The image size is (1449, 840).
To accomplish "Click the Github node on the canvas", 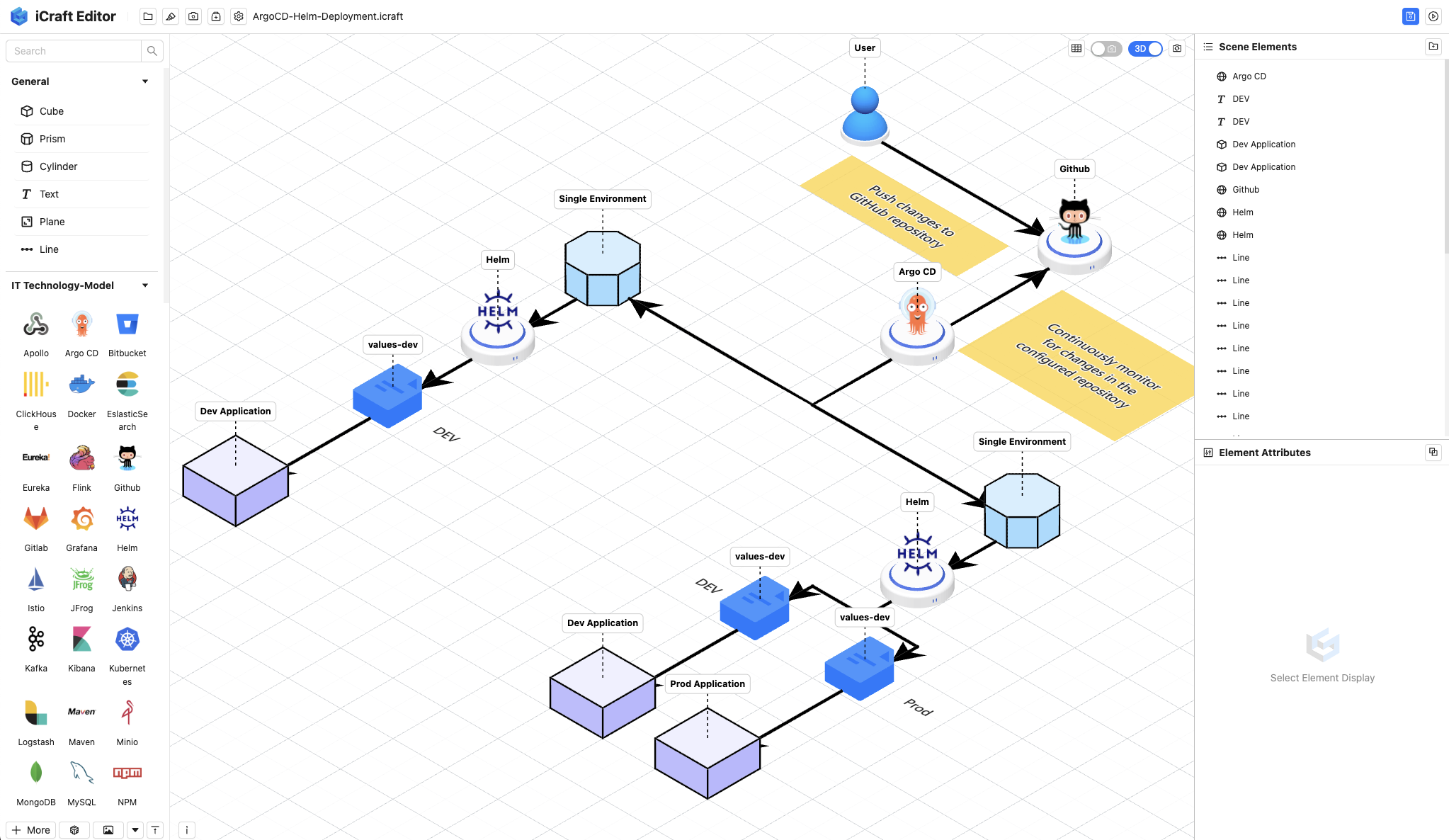I will click(x=1074, y=236).
